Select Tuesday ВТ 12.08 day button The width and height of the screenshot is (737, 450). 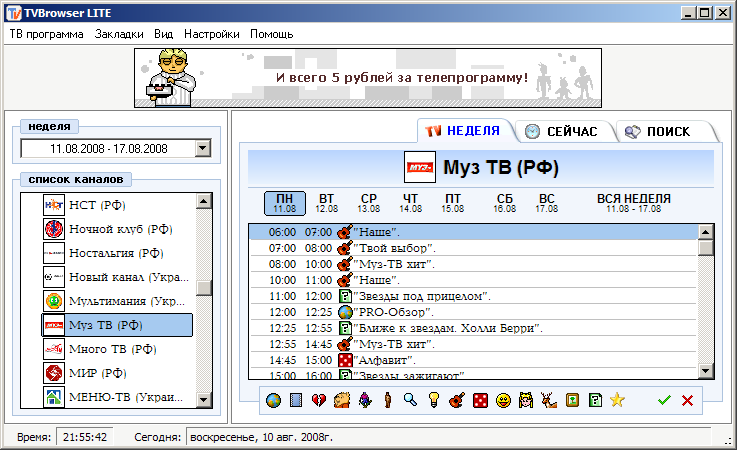coord(327,203)
